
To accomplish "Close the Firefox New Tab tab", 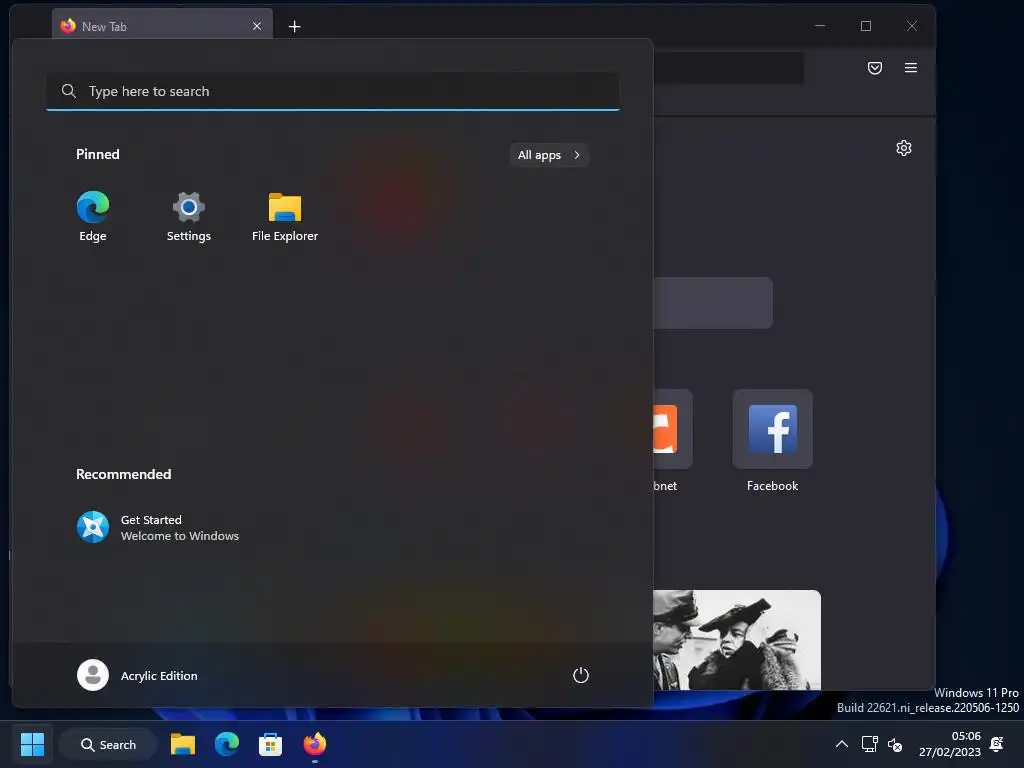I will click(x=257, y=26).
